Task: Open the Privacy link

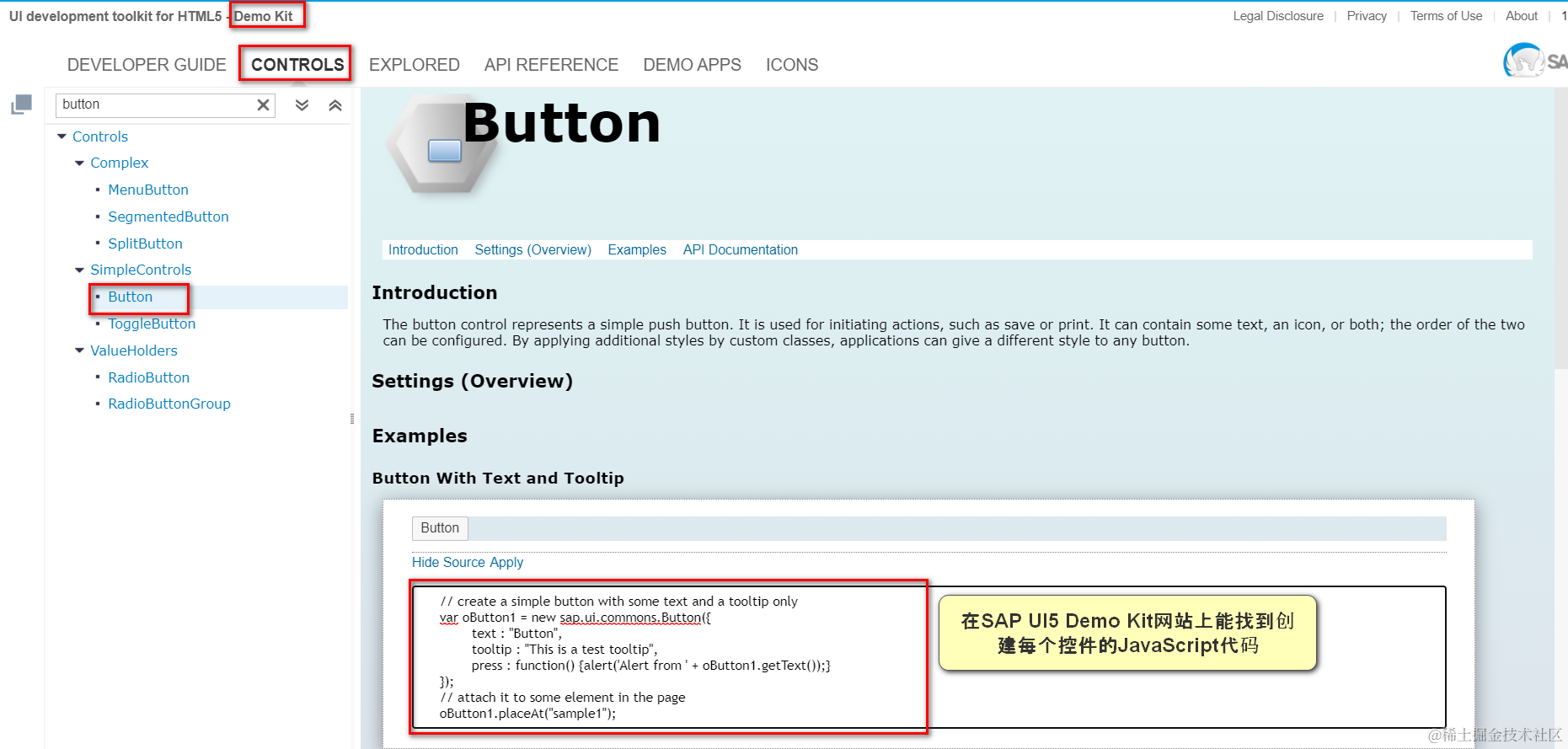Action: coord(1367,16)
